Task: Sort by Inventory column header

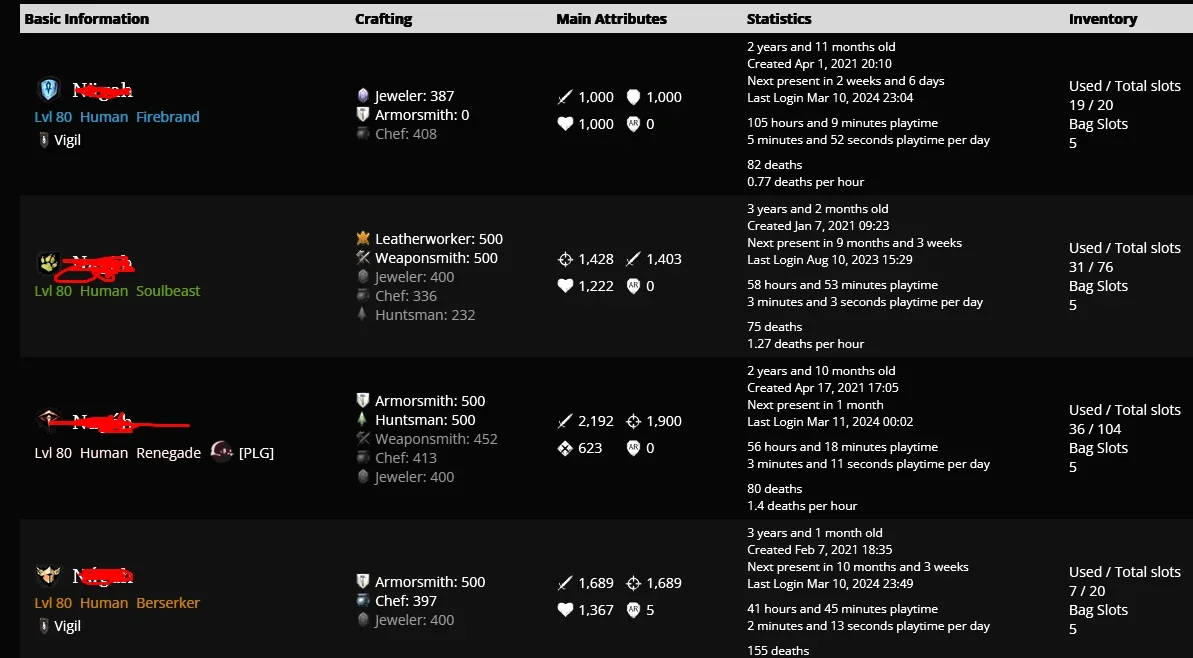Action: click(x=1103, y=19)
